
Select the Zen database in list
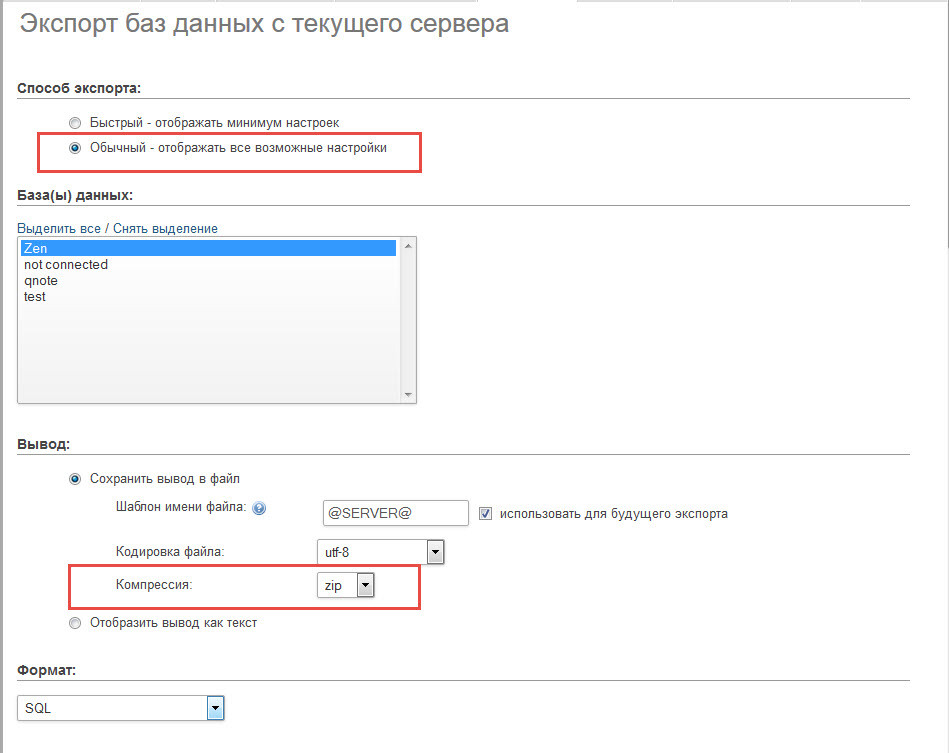[x=209, y=248]
